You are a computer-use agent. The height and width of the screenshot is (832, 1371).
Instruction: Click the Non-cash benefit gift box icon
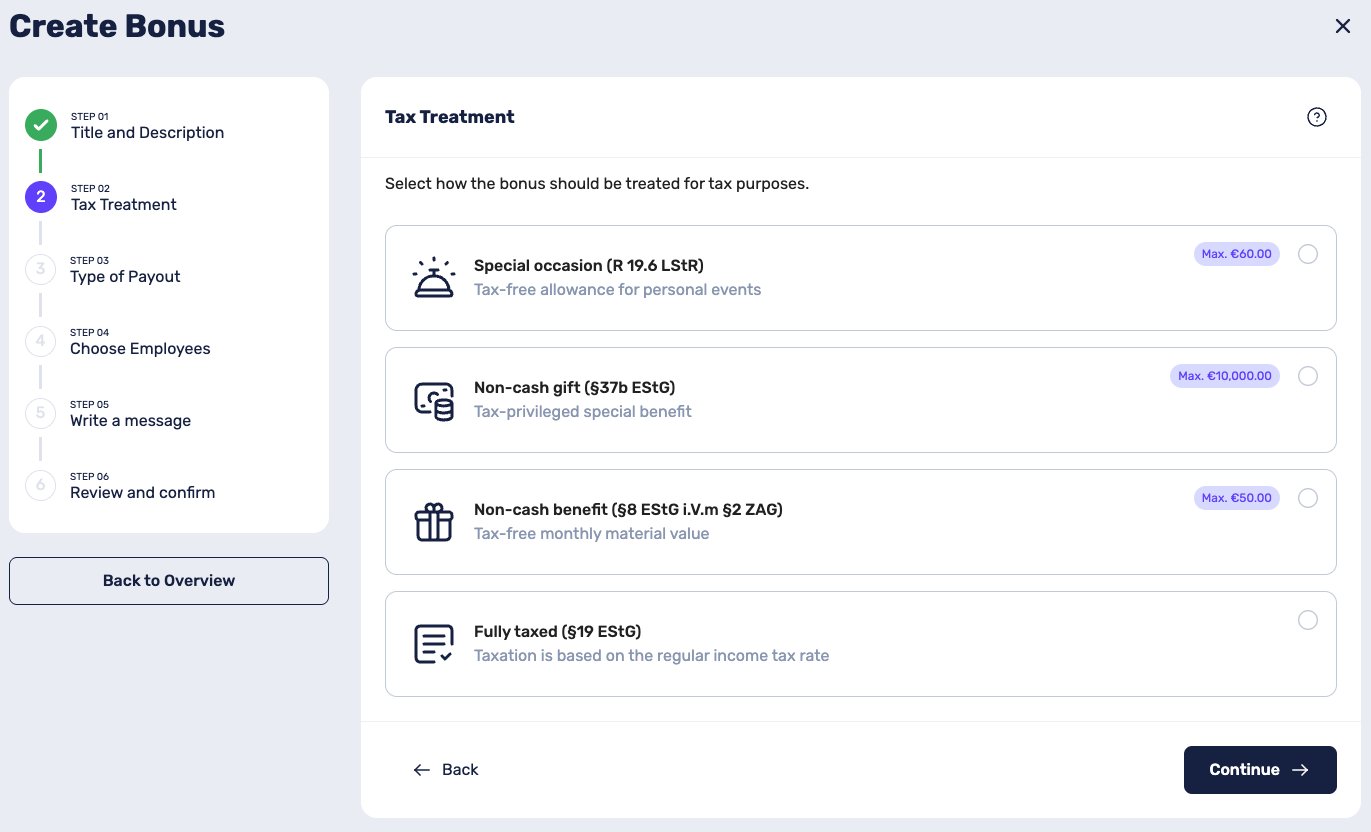click(x=434, y=522)
